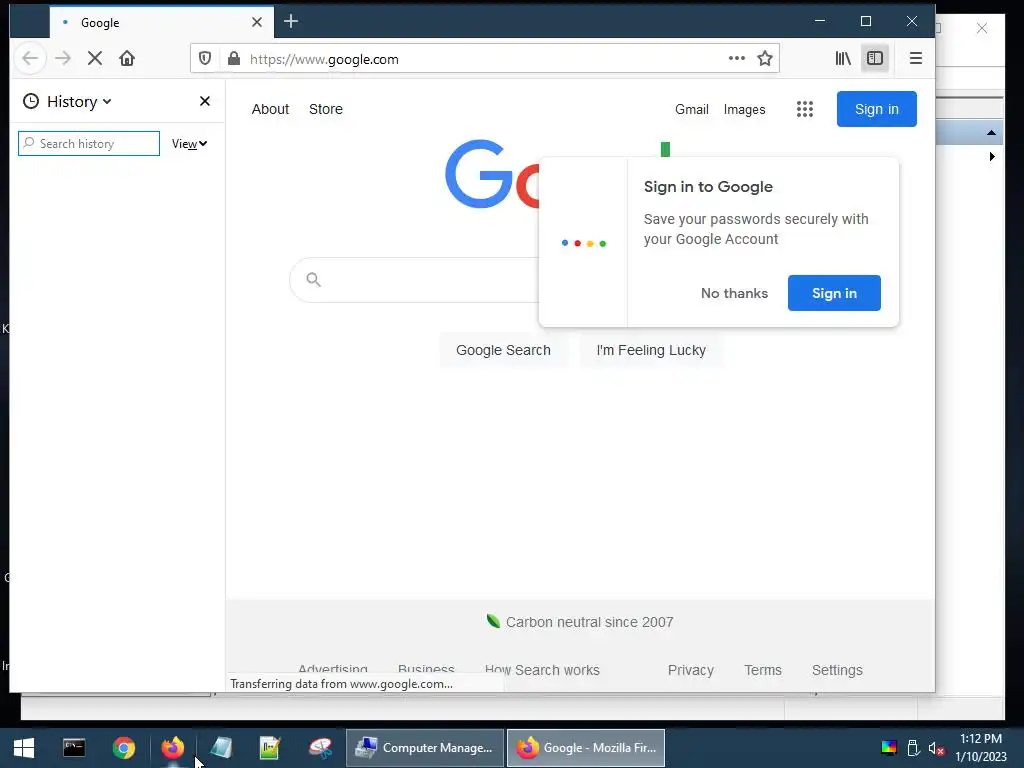Screen dimensions: 1024x768
Task: Open the USB safely remove tray icon
Action: [x=913, y=748]
